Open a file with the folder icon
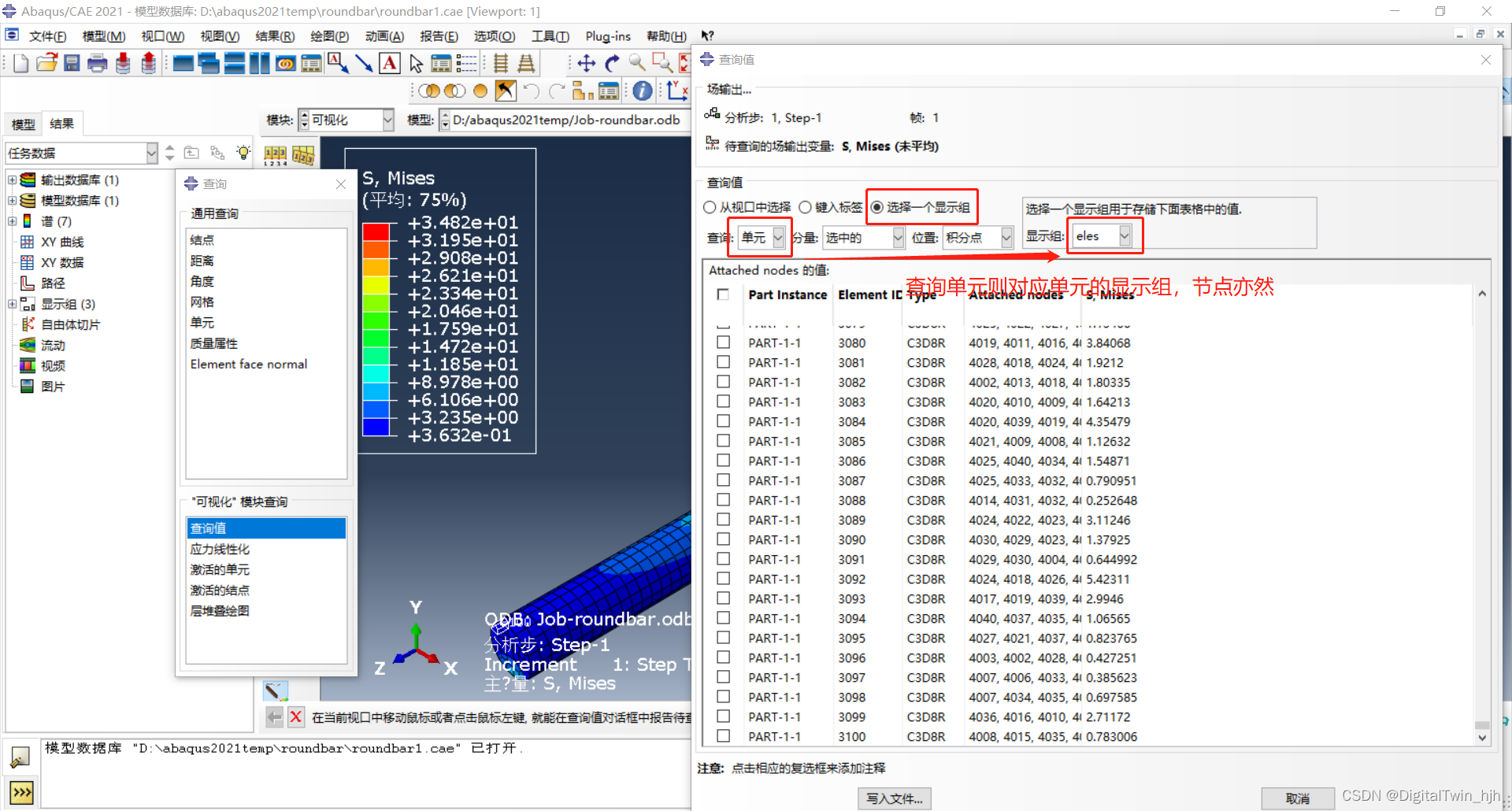This screenshot has height=811, width=1512. (x=47, y=64)
